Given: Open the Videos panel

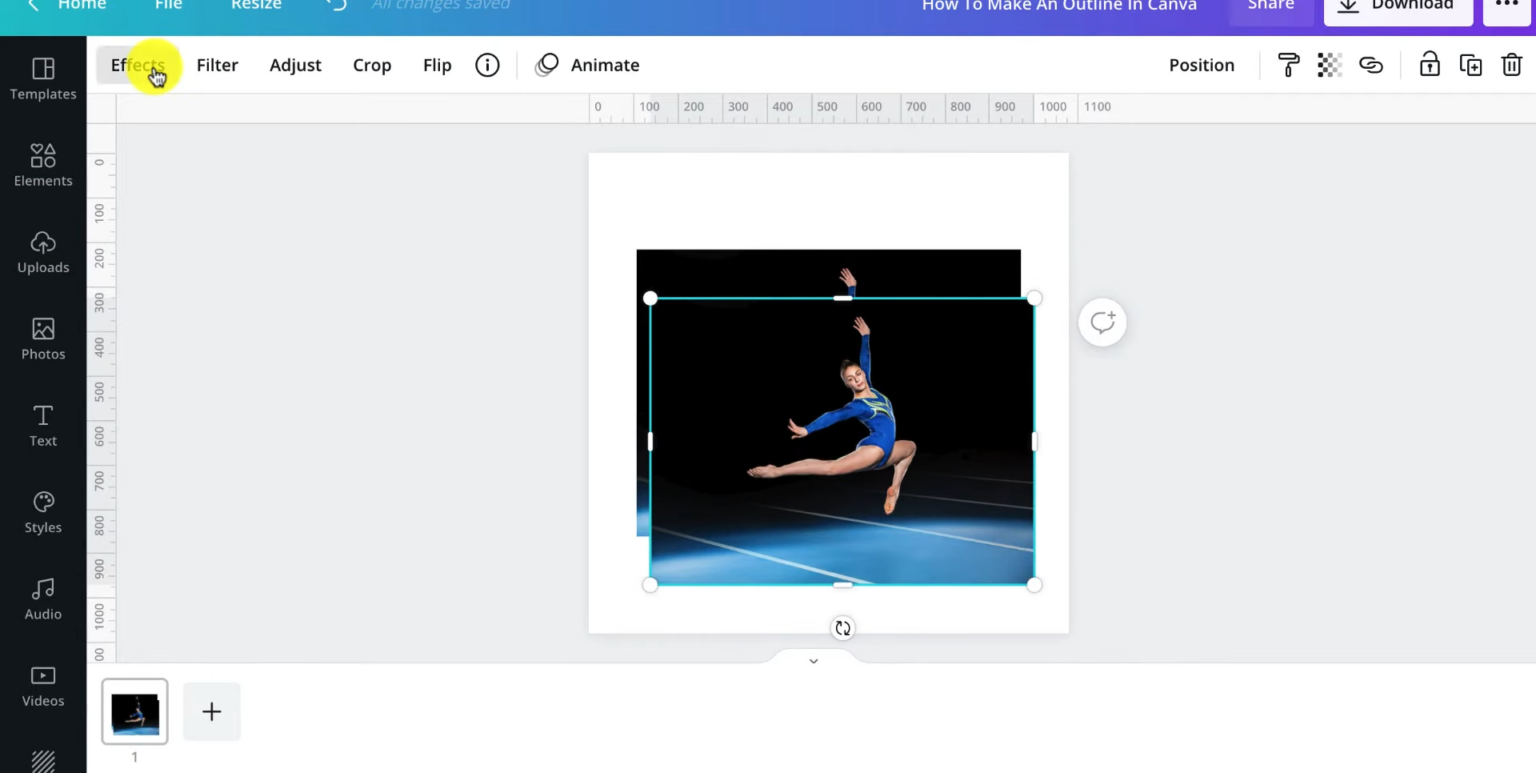Looking at the screenshot, I should [x=43, y=685].
